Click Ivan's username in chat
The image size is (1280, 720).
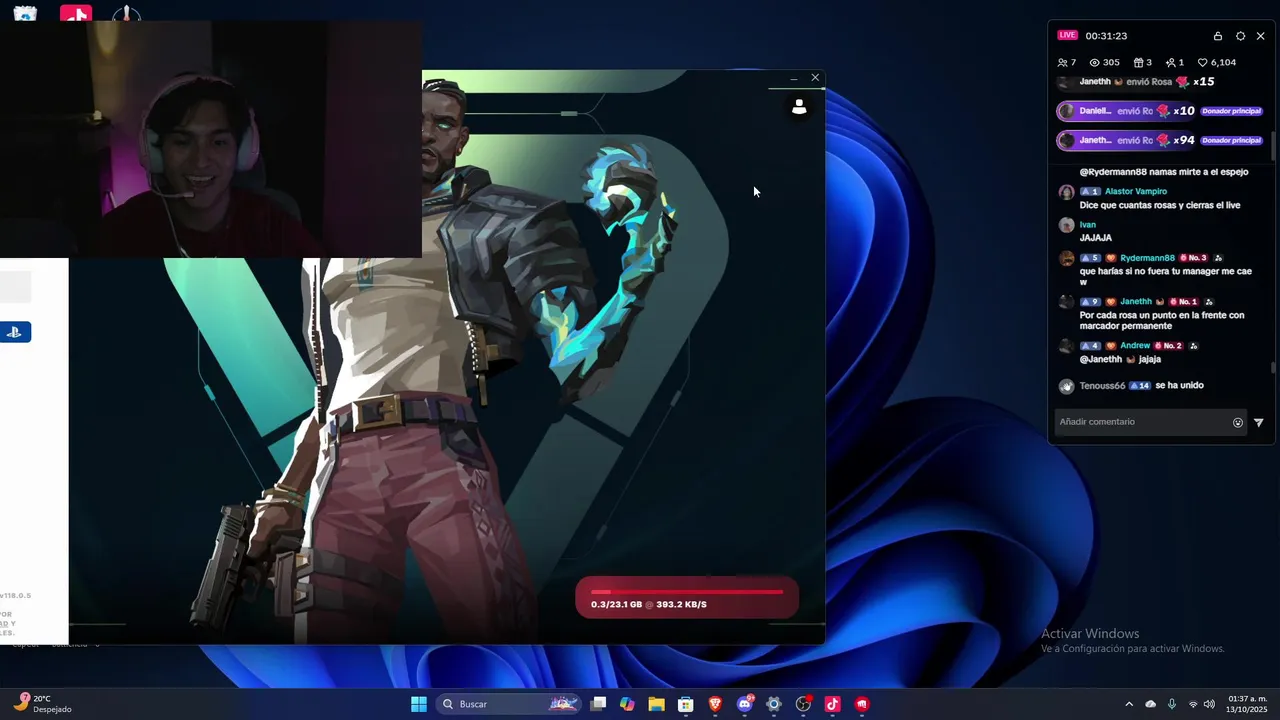click(1088, 225)
